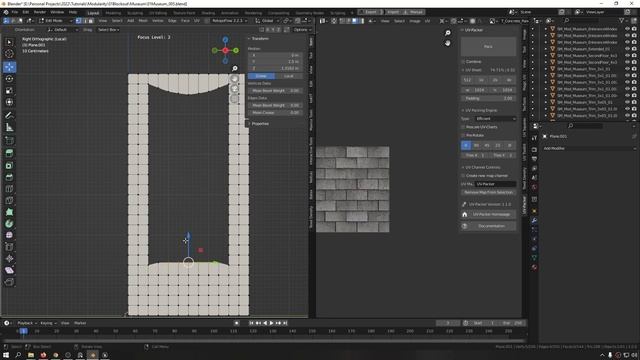Select the Scale tool

(x=9, y=91)
